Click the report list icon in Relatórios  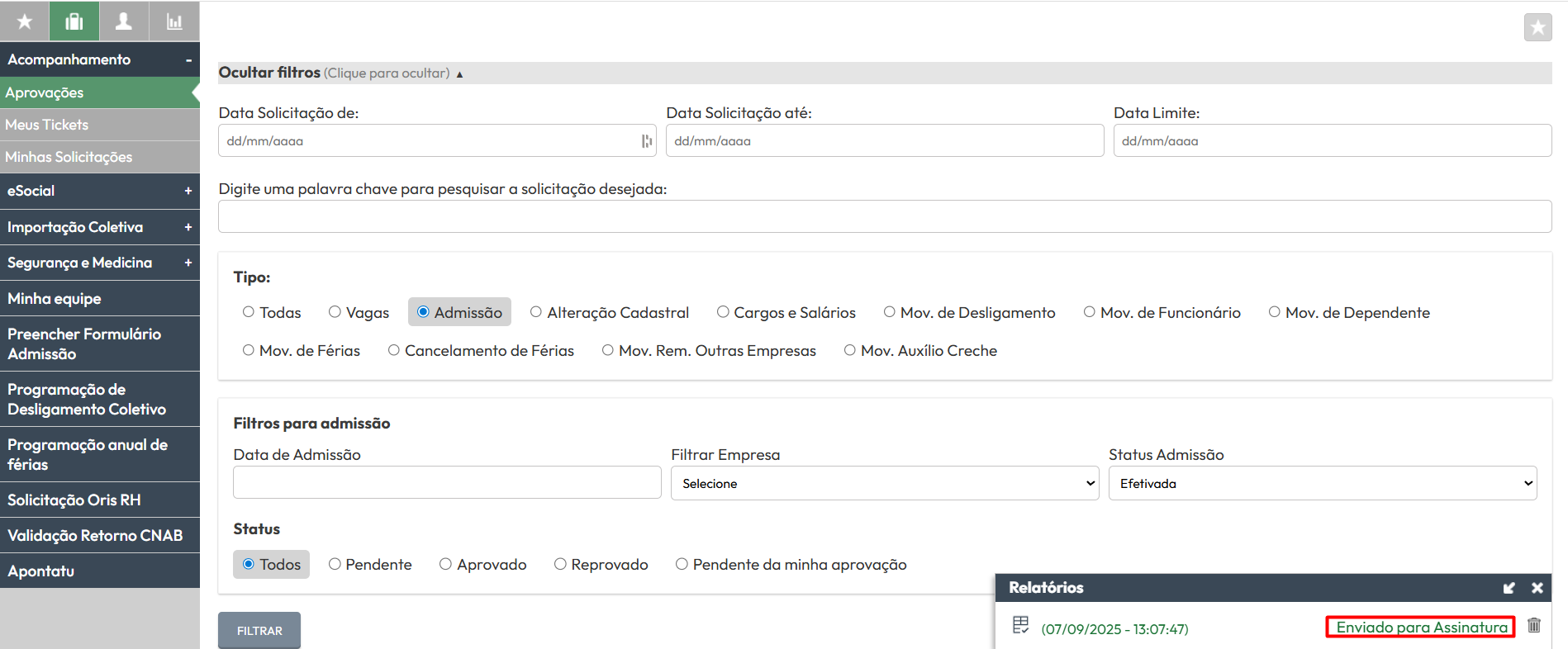click(1021, 625)
